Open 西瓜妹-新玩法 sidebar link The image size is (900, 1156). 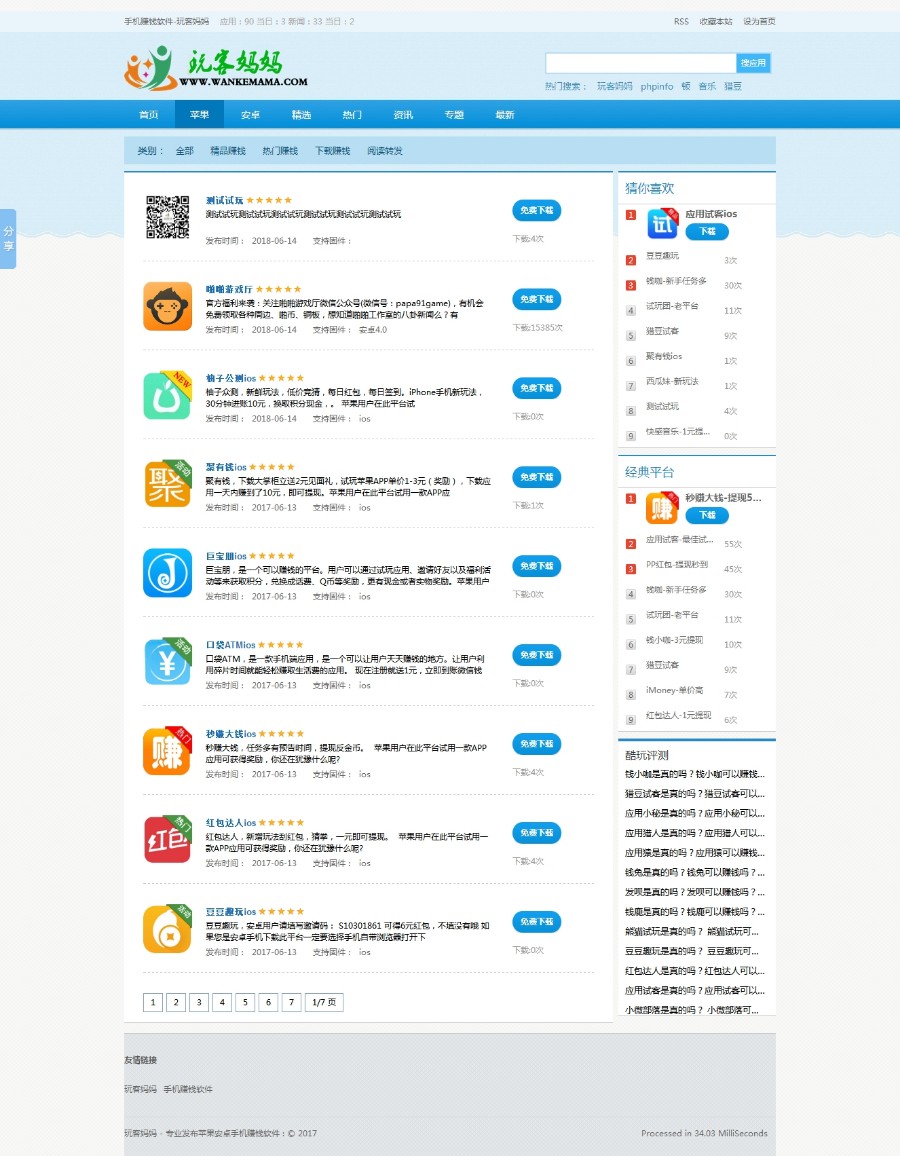coord(672,381)
